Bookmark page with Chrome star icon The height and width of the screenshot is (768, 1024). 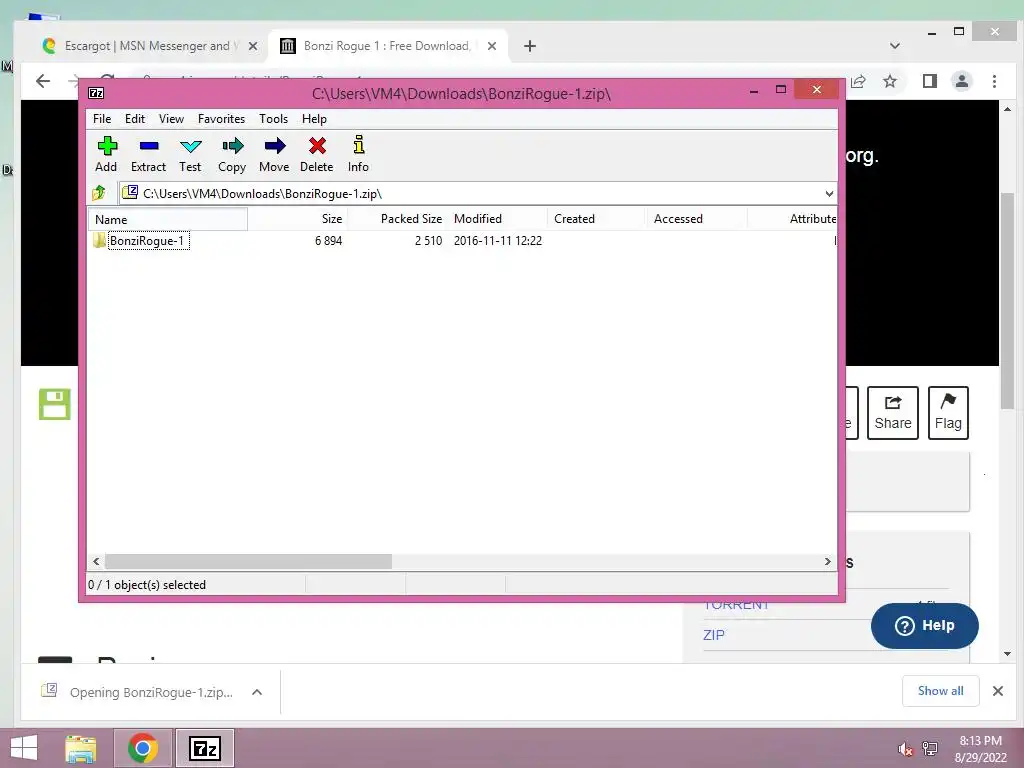[889, 82]
